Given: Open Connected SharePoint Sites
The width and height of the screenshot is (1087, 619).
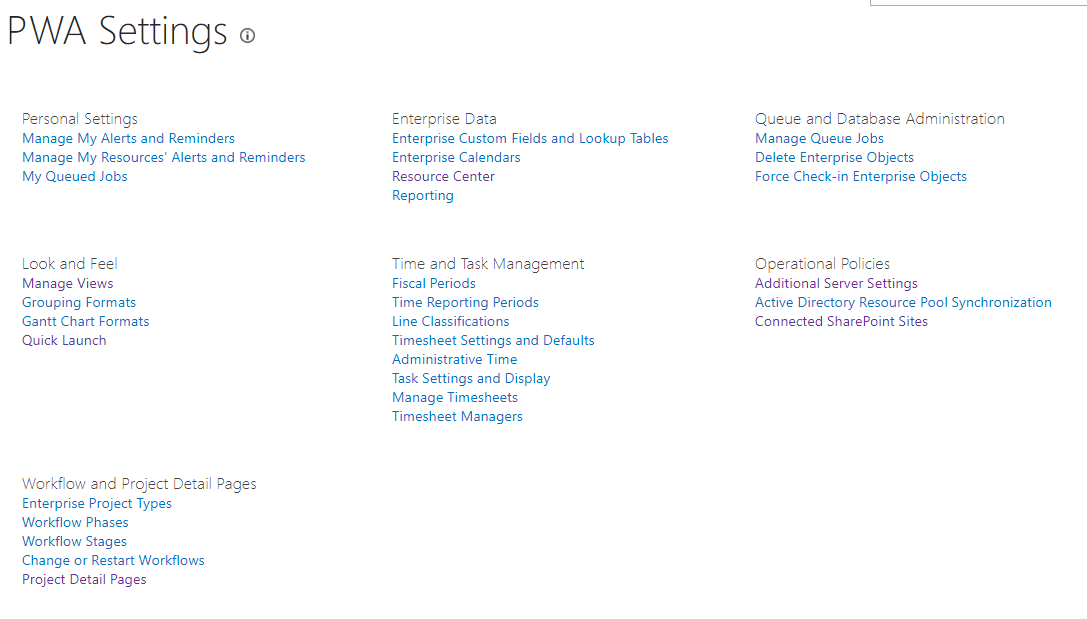Looking at the screenshot, I should point(842,322).
